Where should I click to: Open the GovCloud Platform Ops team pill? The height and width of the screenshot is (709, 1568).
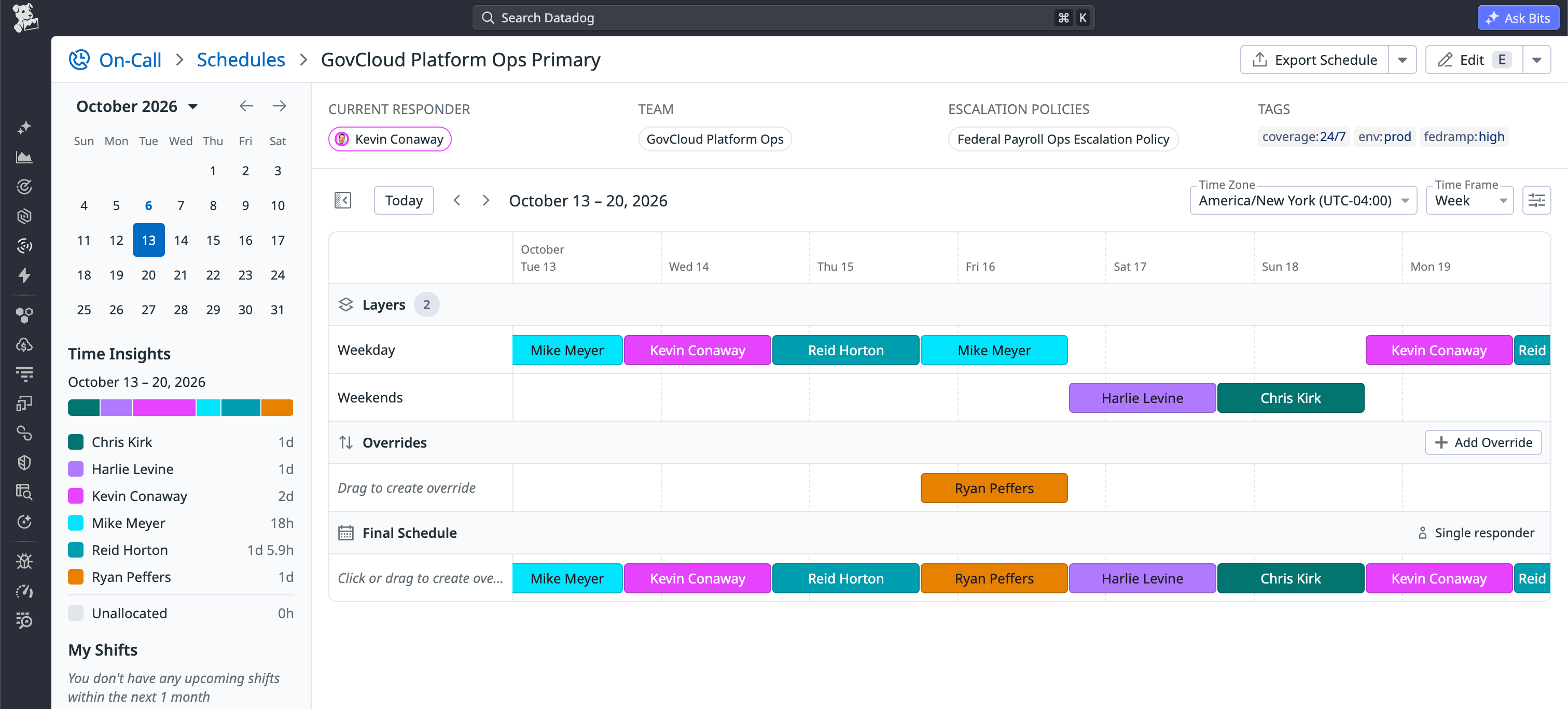[x=715, y=140]
